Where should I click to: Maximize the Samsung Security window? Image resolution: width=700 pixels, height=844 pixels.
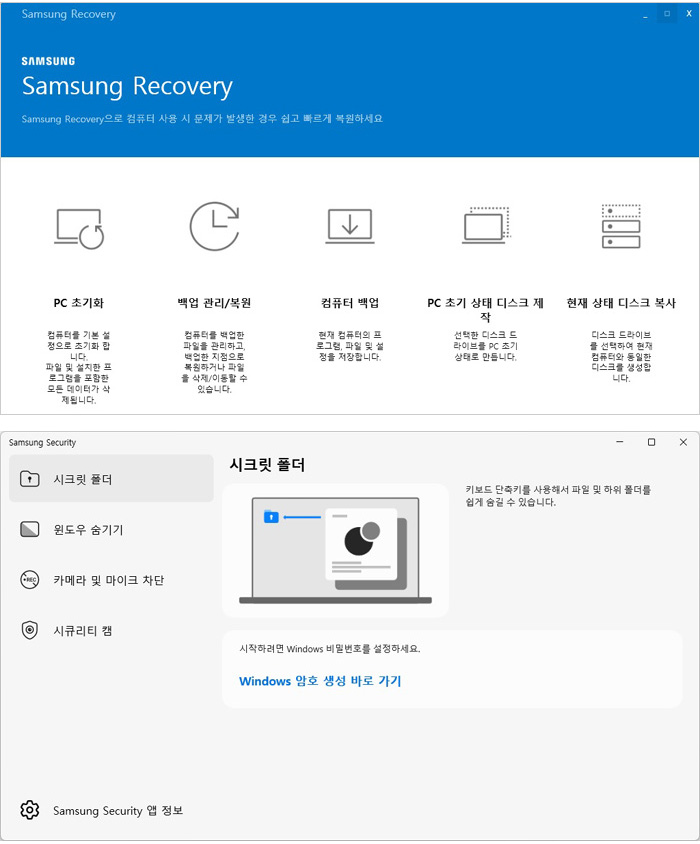pyautogui.click(x=652, y=442)
